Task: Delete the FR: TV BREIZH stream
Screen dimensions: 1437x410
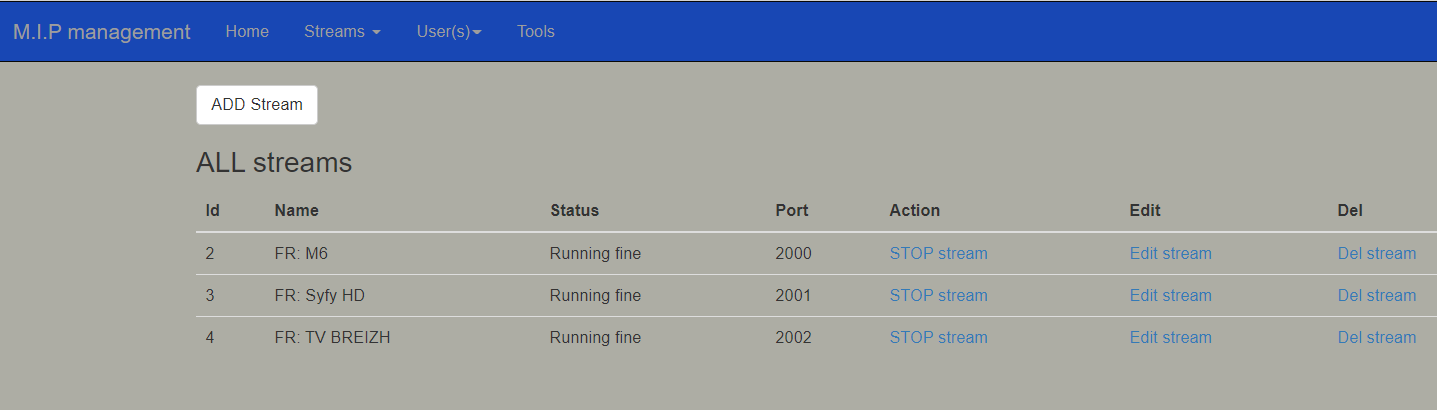Action: [x=1377, y=338]
